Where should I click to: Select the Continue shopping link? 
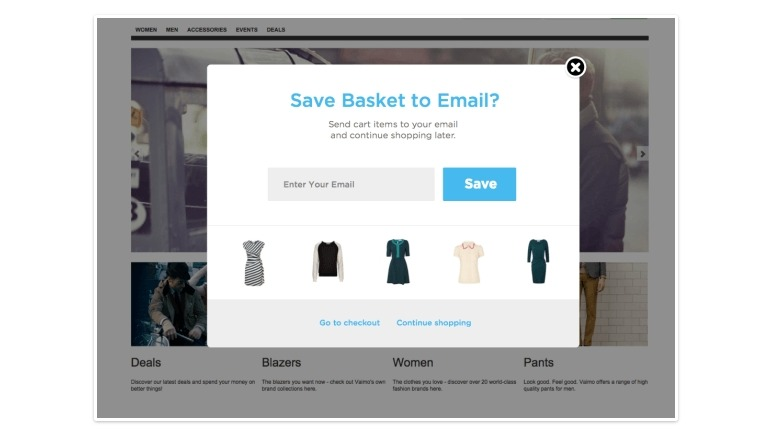434,323
